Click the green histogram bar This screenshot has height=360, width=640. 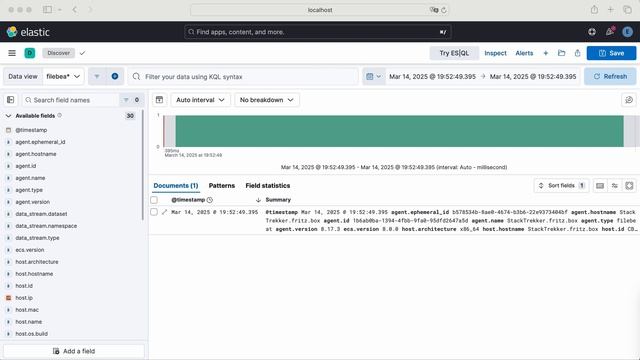pyautogui.click(x=399, y=131)
